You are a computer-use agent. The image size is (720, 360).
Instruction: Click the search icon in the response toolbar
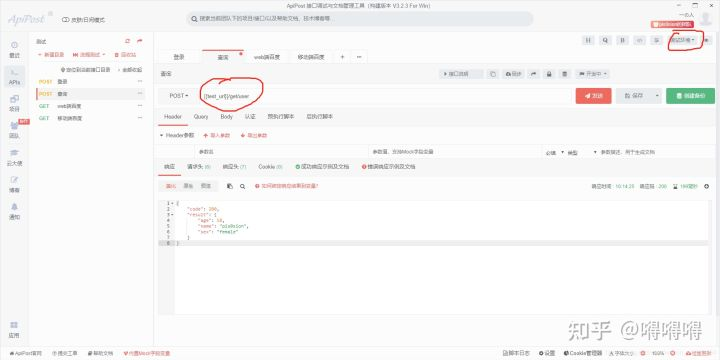coord(242,186)
